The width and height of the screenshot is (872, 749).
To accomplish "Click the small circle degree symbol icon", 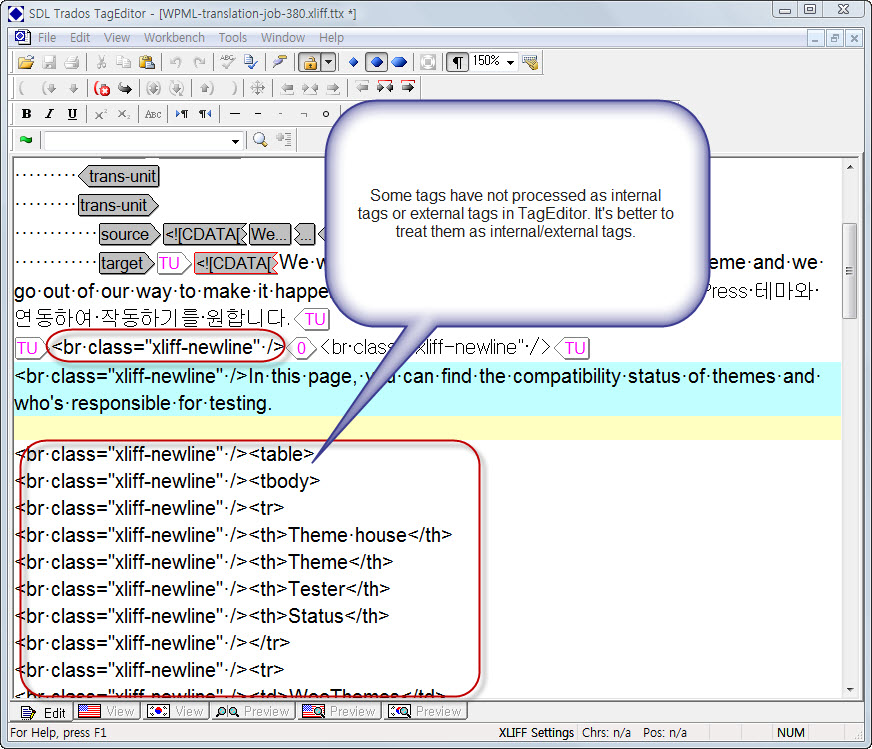I will click(x=326, y=114).
